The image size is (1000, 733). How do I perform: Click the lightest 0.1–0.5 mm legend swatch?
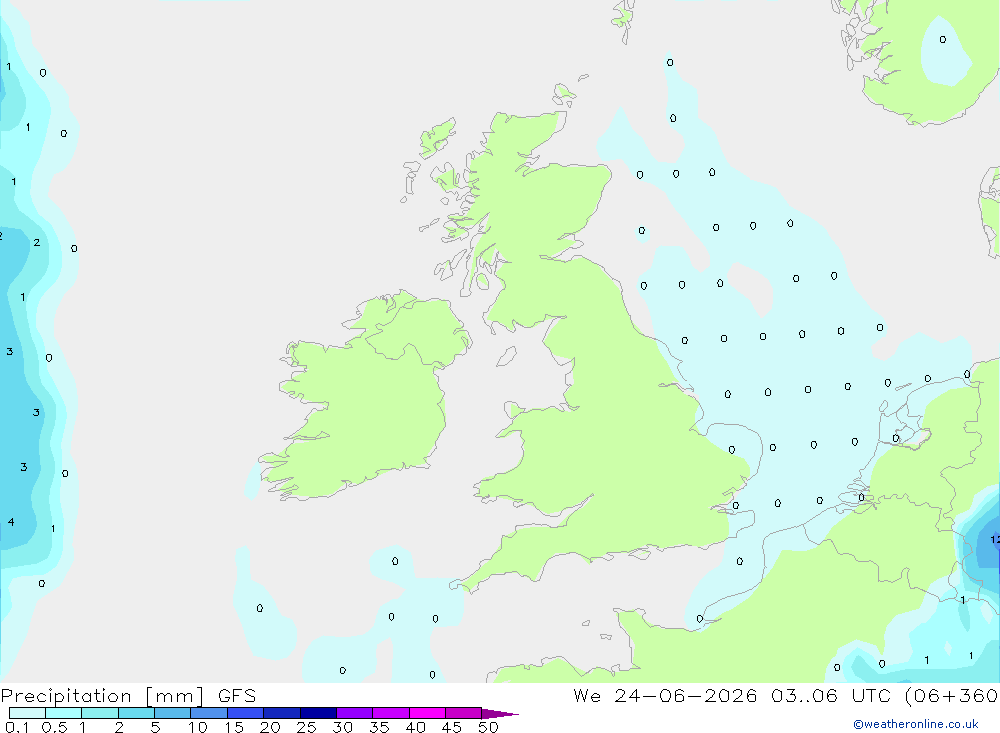click(27, 713)
